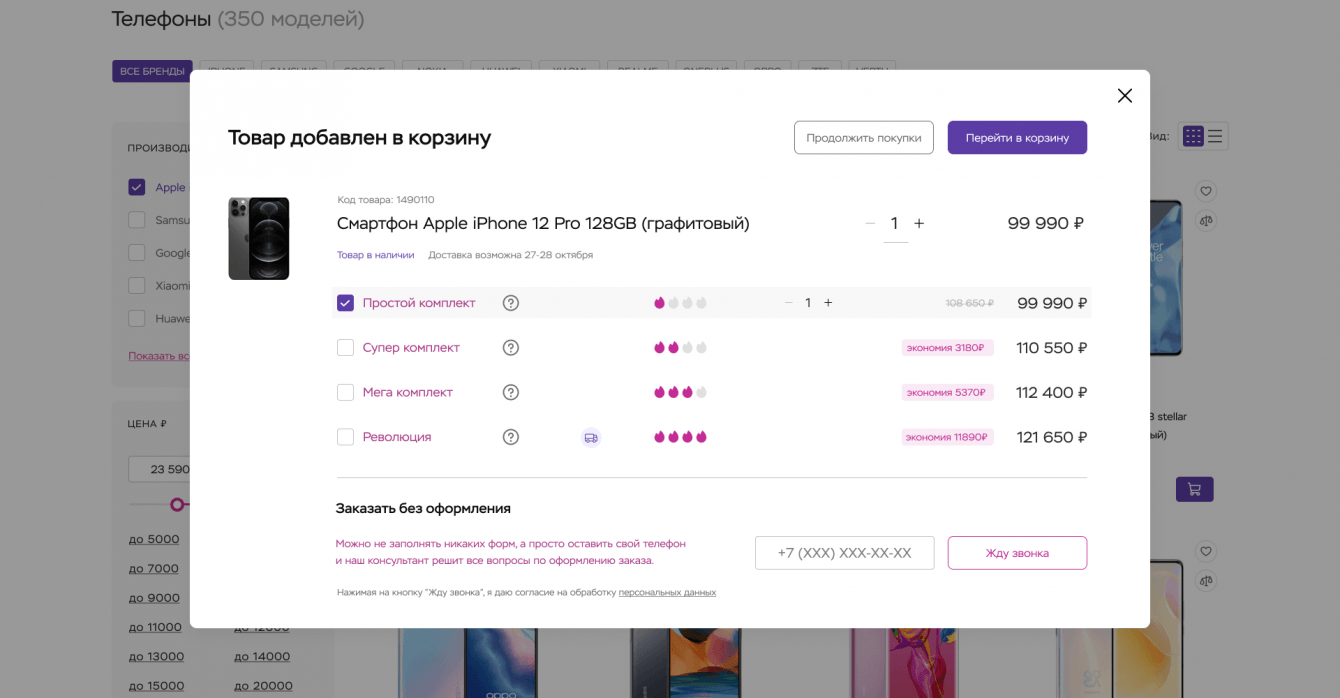Click help icon next to Простой комплект
The height and width of the screenshot is (698, 1340).
coord(511,303)
